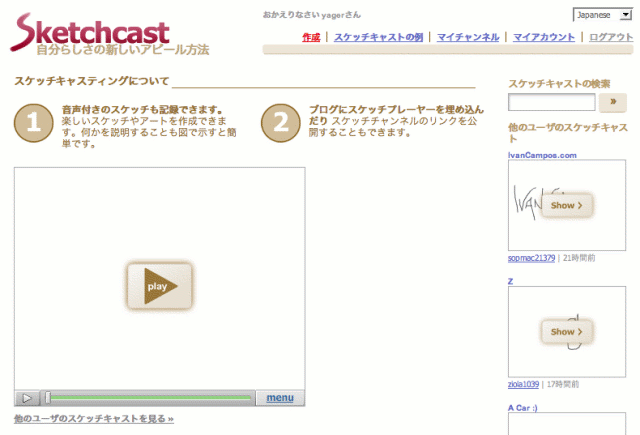Click the small play icon in player bar
Image resolution: width=640 pixels, height=435 pixels.
click(x=27, y=398)
